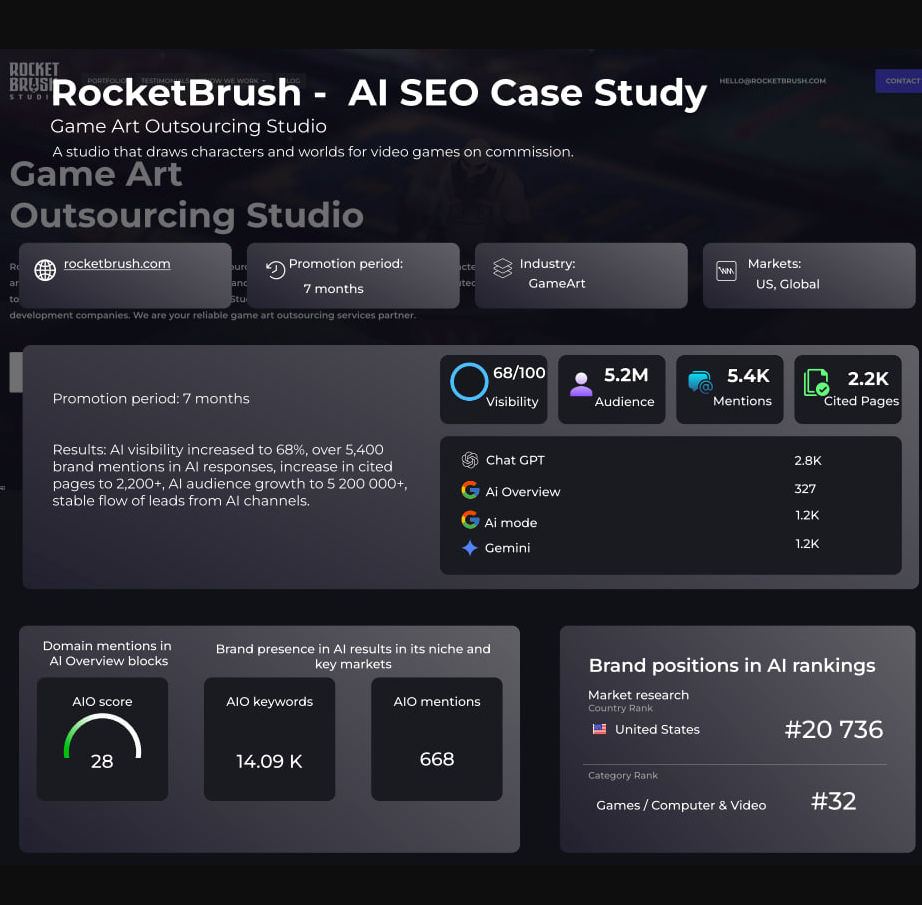
Task: Click the blue Visibility ring indicator
Action: [x=469, y=382]
